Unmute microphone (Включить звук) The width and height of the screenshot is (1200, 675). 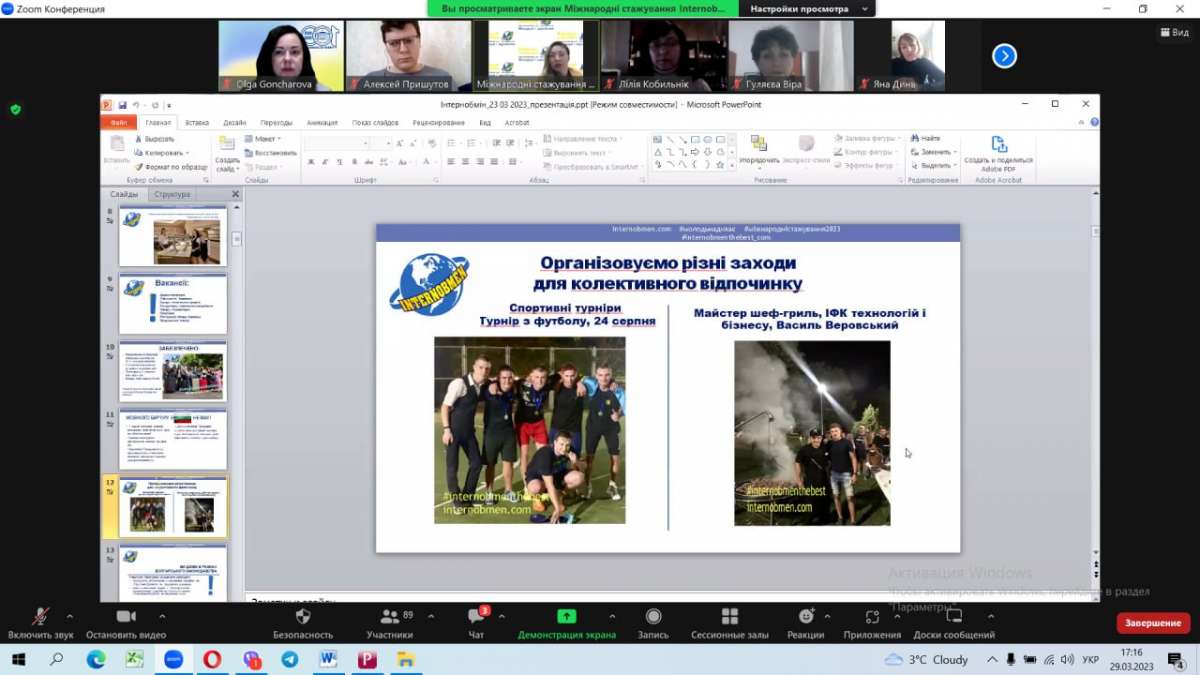(x=40, y=617)
